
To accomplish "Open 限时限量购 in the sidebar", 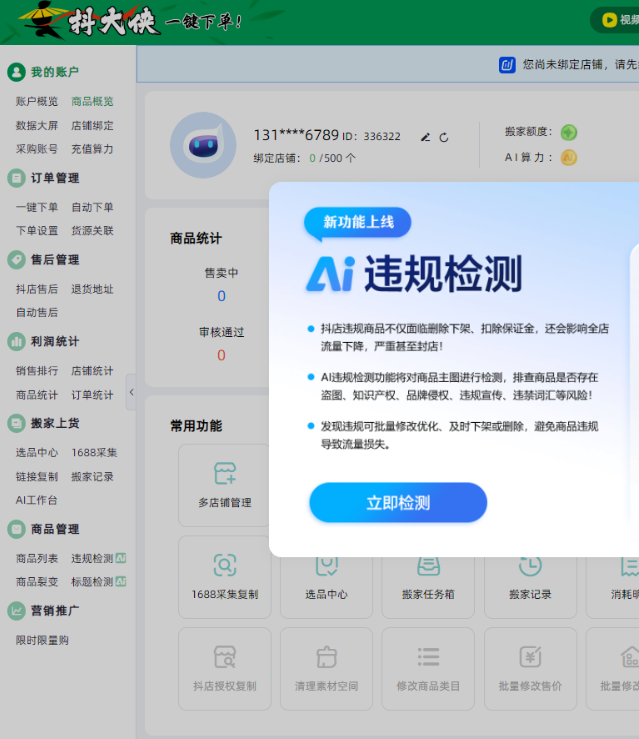I will 42,640.
